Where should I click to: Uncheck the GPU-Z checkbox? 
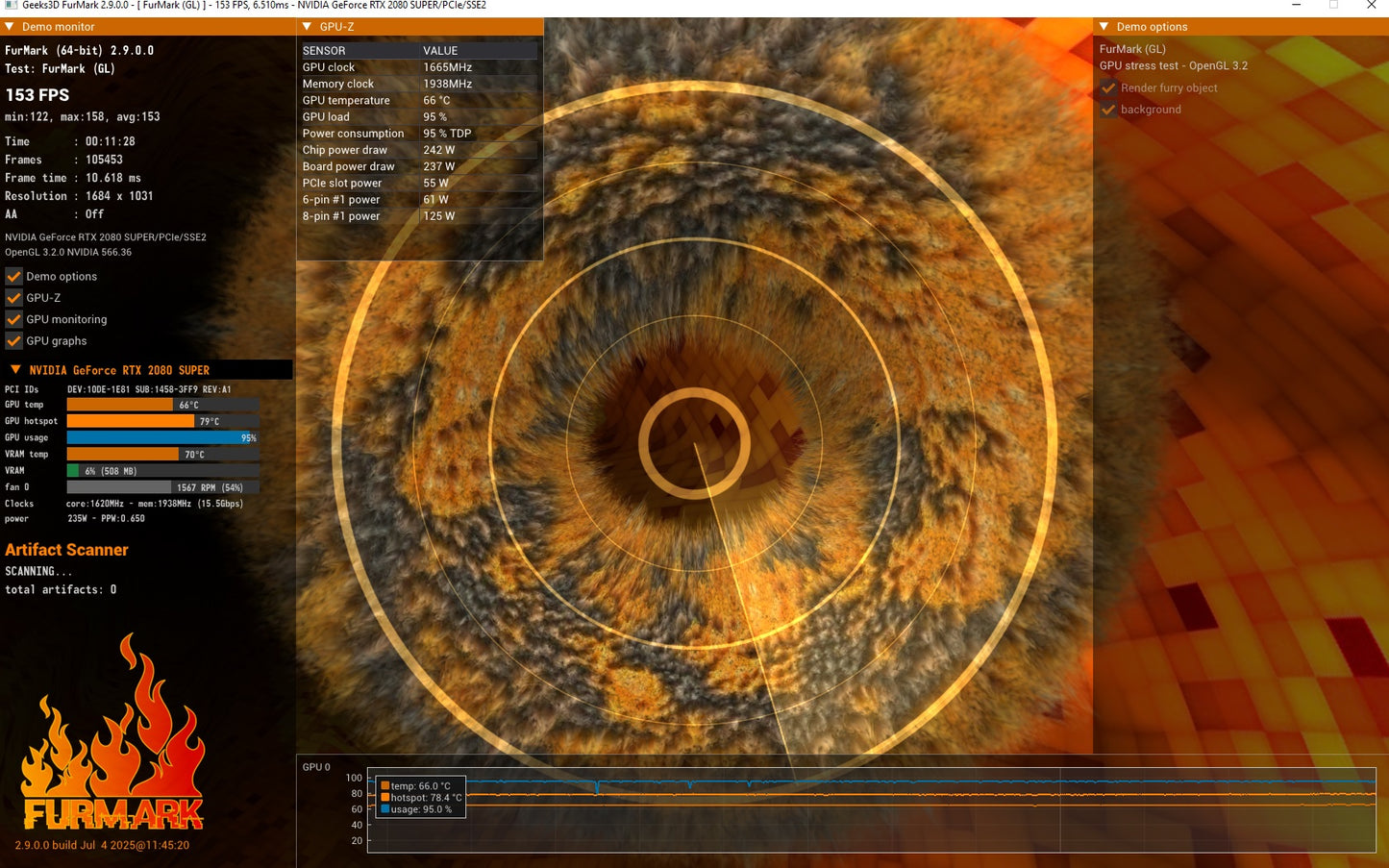(x=13, y=298)
